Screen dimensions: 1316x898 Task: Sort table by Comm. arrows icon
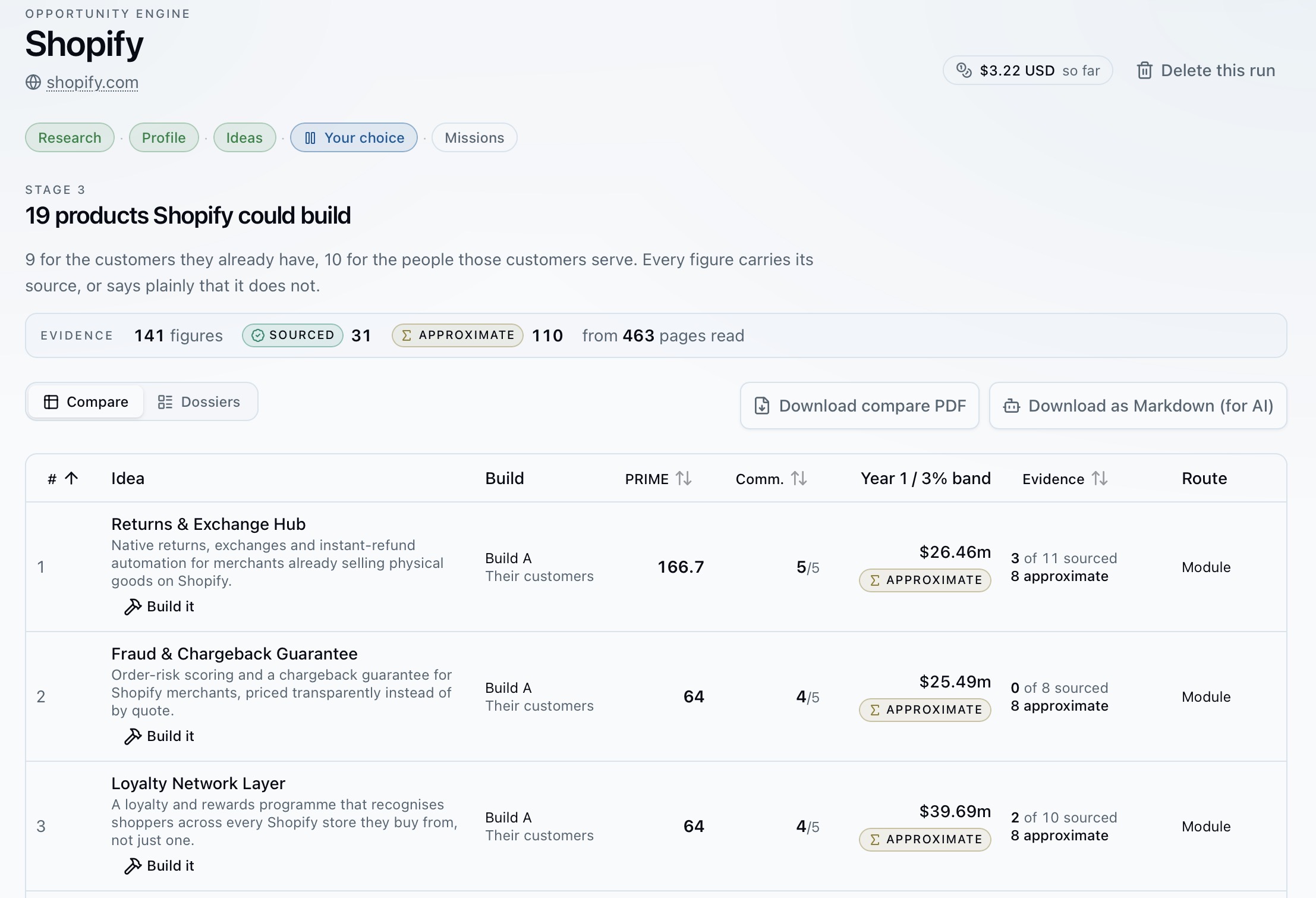[799, 478]
